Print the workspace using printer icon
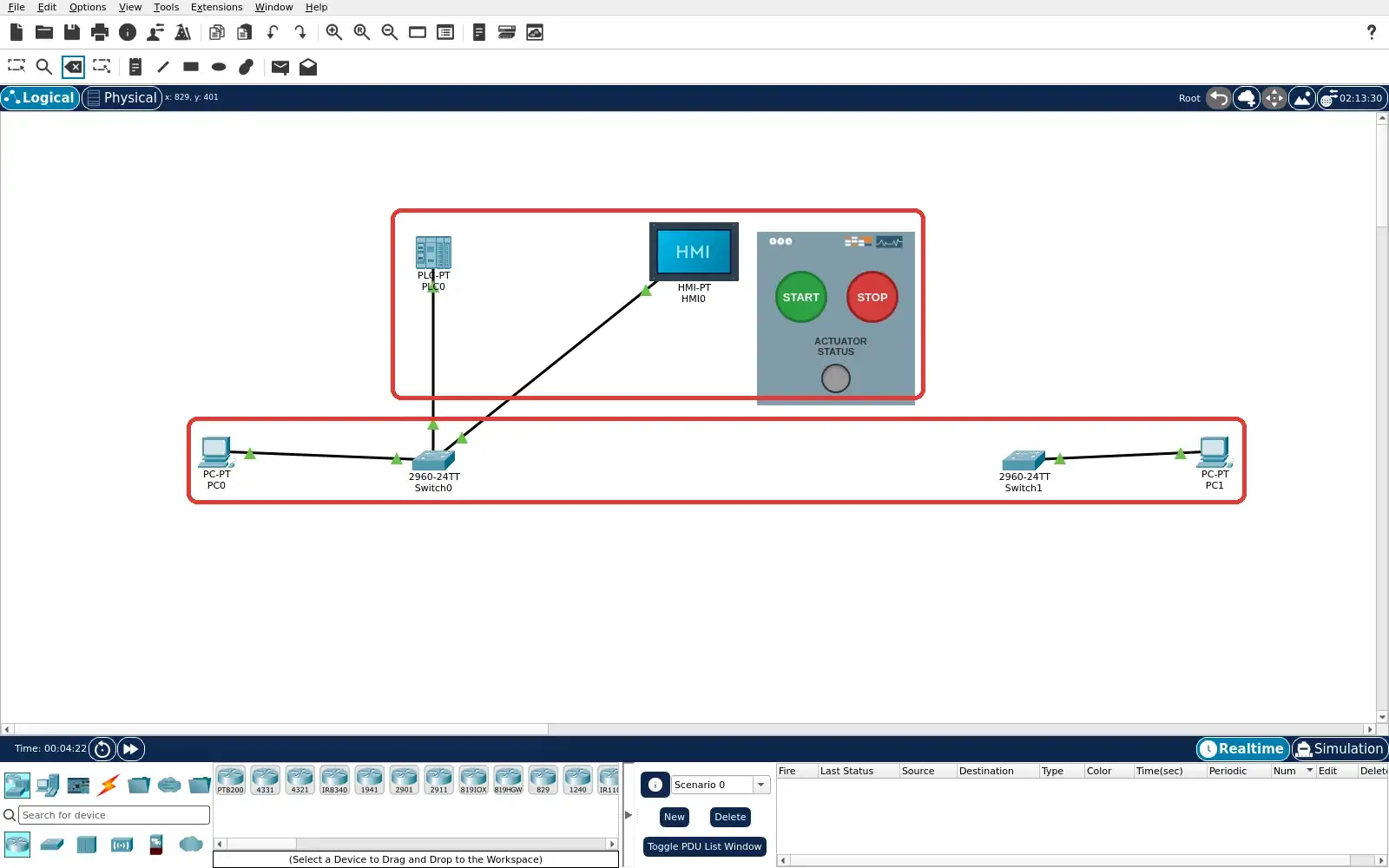 click(x=100, y=32)
